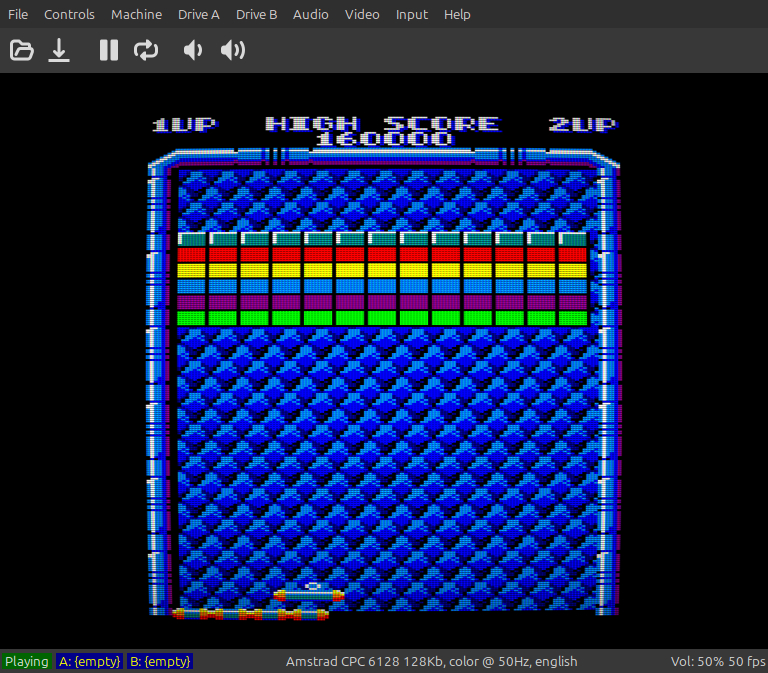
Task: Click the Vol: 50% status text
Action: point(694,661)
